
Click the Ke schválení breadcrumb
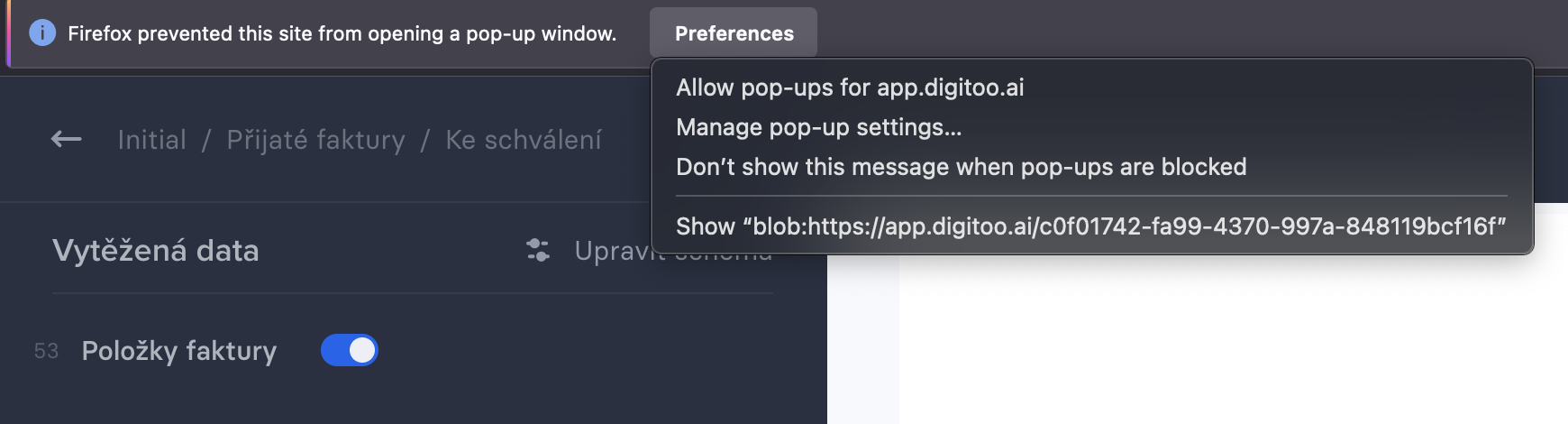pyautogui.click(x=524, y=140)
